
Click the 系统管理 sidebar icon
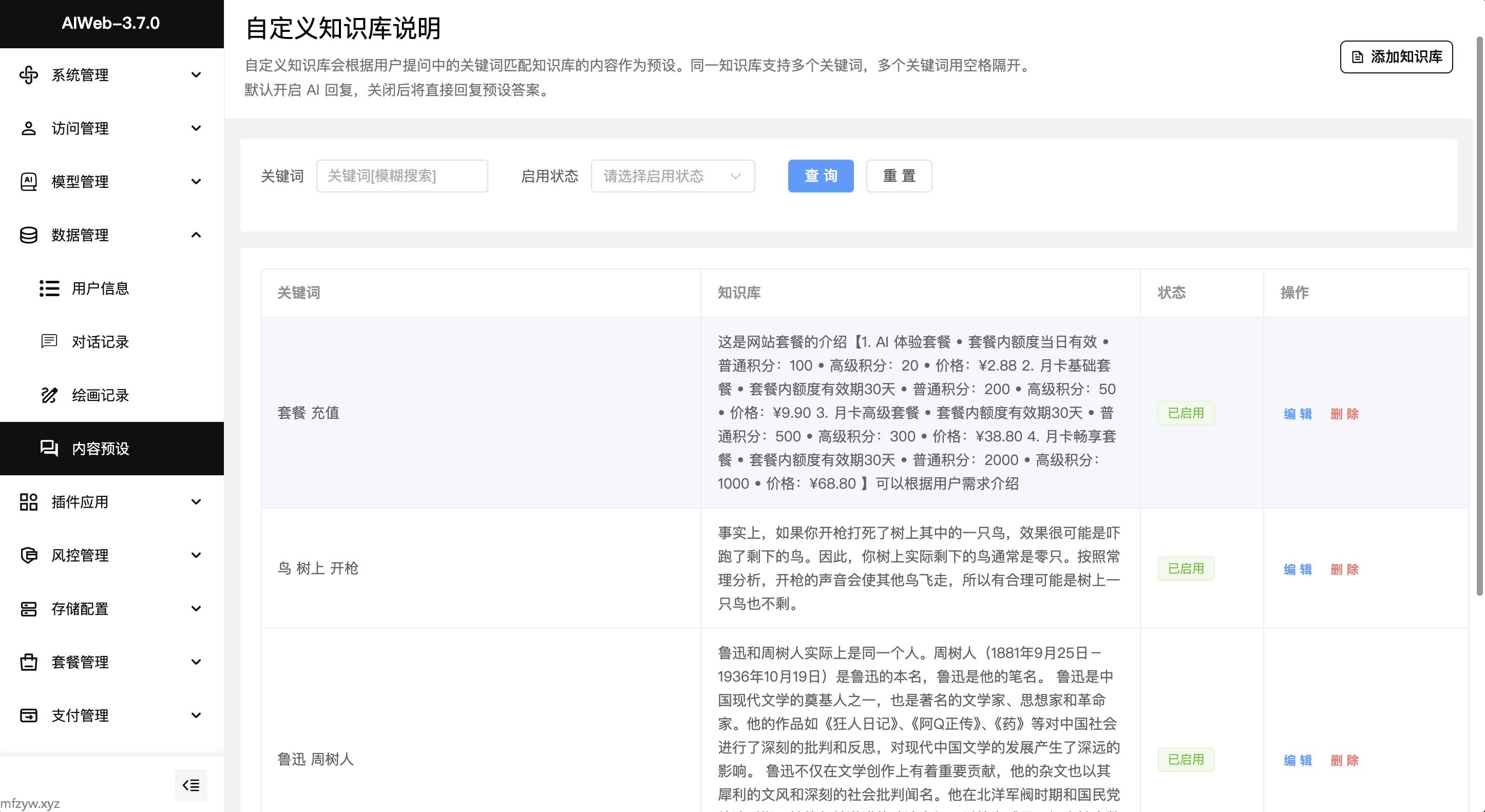point(28,75)
